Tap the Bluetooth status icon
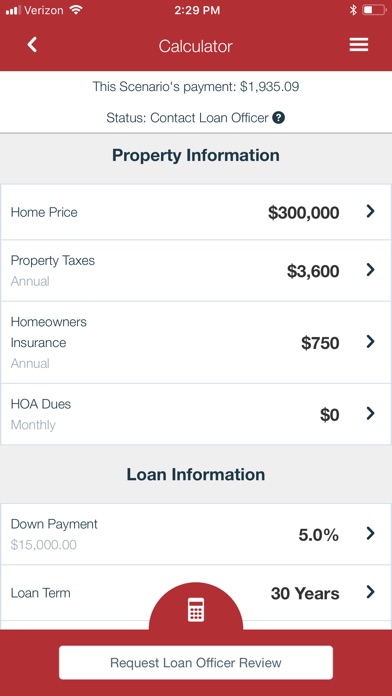 [353, 10]
